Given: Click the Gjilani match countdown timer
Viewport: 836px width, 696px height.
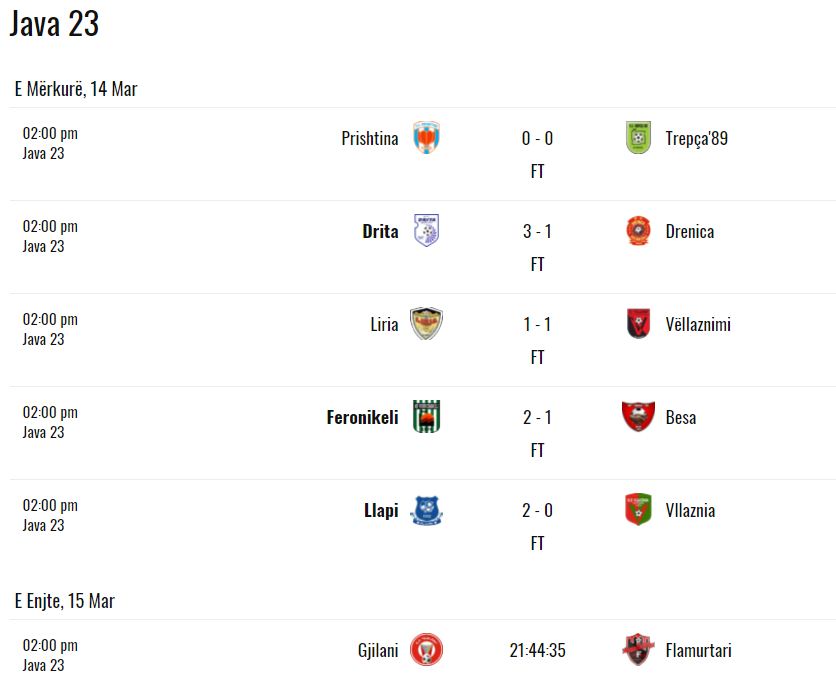Looking at the screenshot, I should click(537, 650).
